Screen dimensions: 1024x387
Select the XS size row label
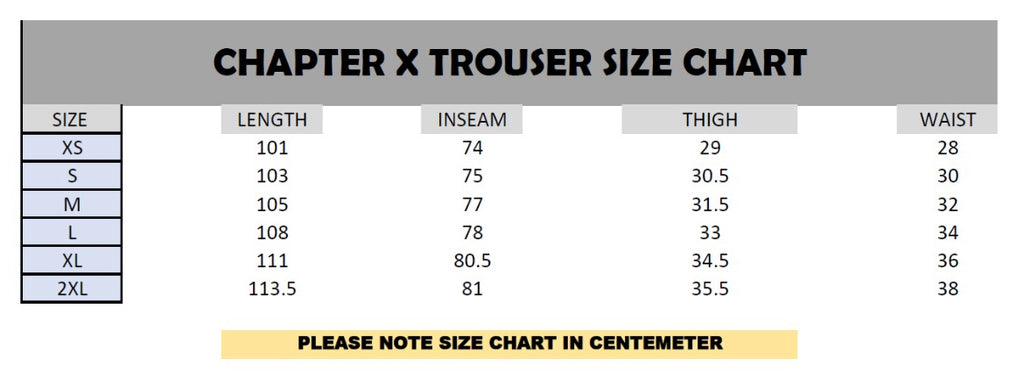tap(72, 148)
